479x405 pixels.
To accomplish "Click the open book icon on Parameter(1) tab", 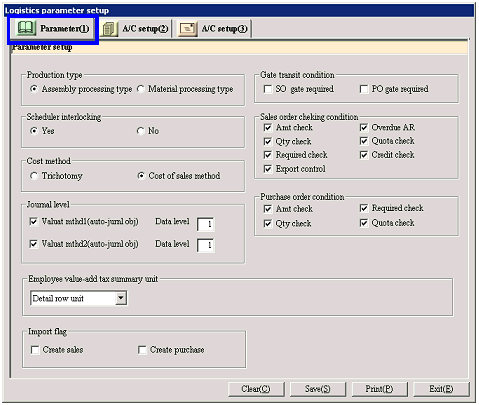I will point(26,28).
